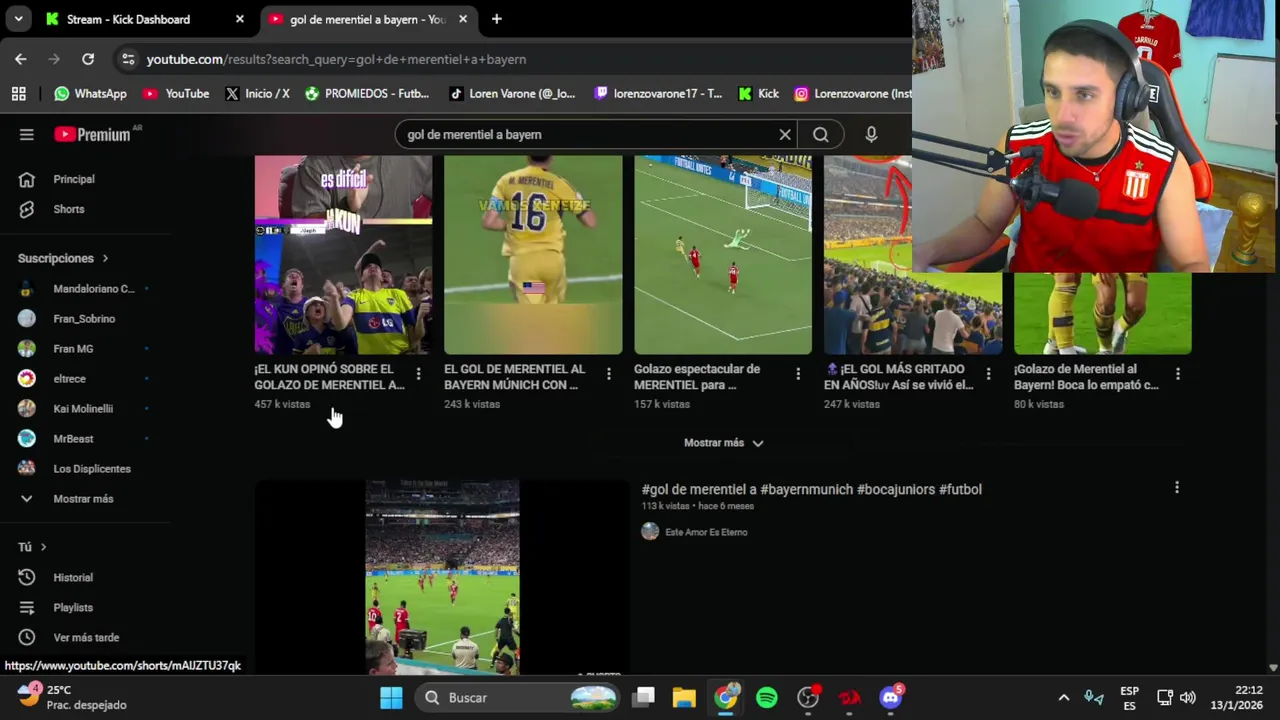Image resolution: width=1280 pixels, height=720 pixels.
Task: Open the WhatsApp bookmark
Action: [91, 93]
